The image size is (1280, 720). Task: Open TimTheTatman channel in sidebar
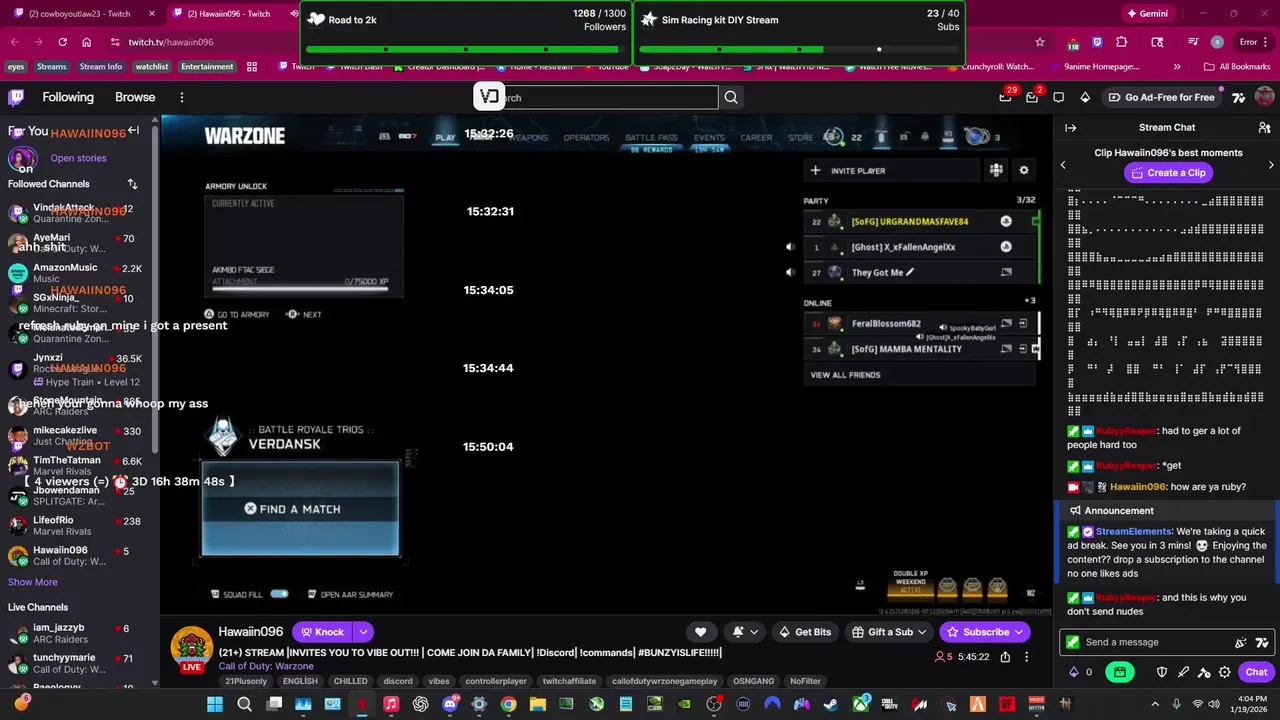click(75, 467)
